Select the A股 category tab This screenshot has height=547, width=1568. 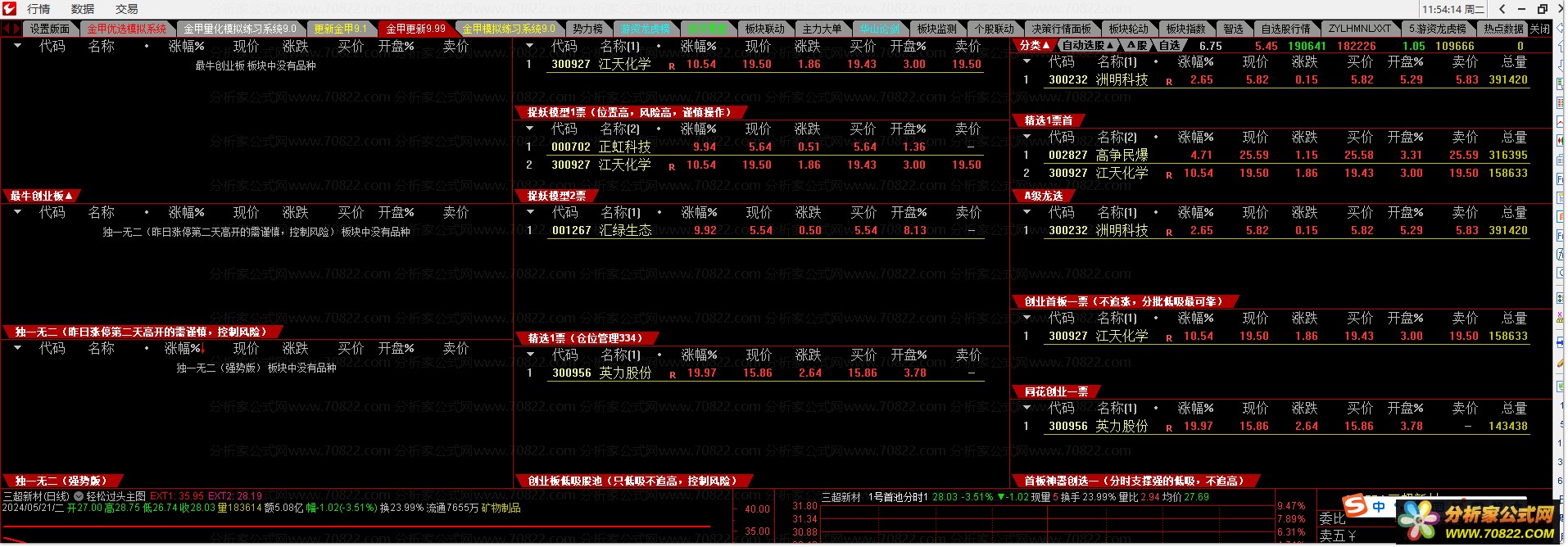[1136, 46]
